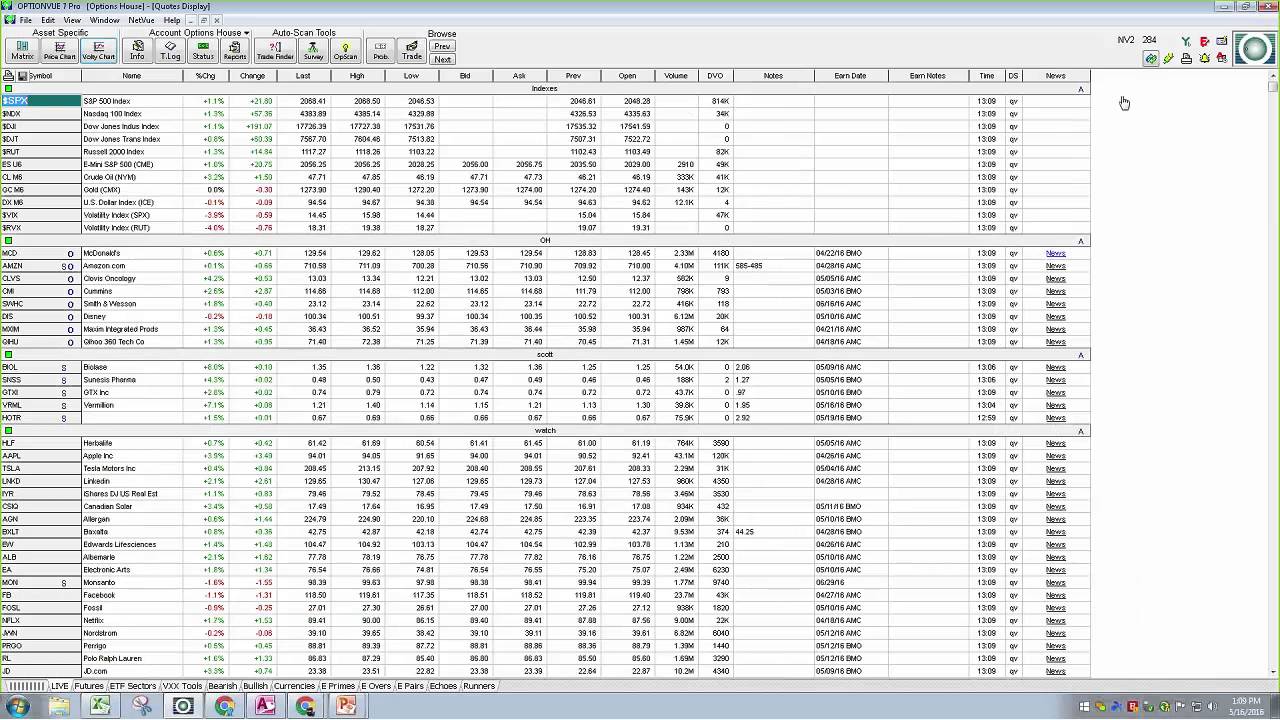Open Access from the taskbar
The width and height of the screenshot is (1280, 720).
pos(265,707)
